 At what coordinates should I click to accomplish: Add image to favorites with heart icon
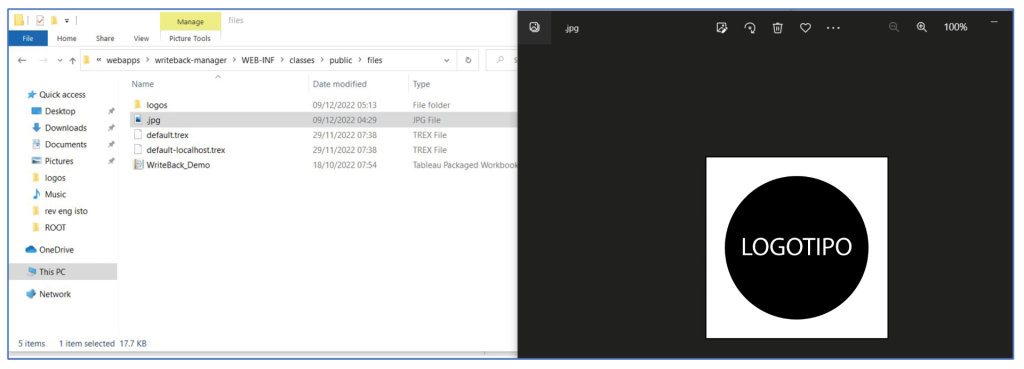click(805, 27)
